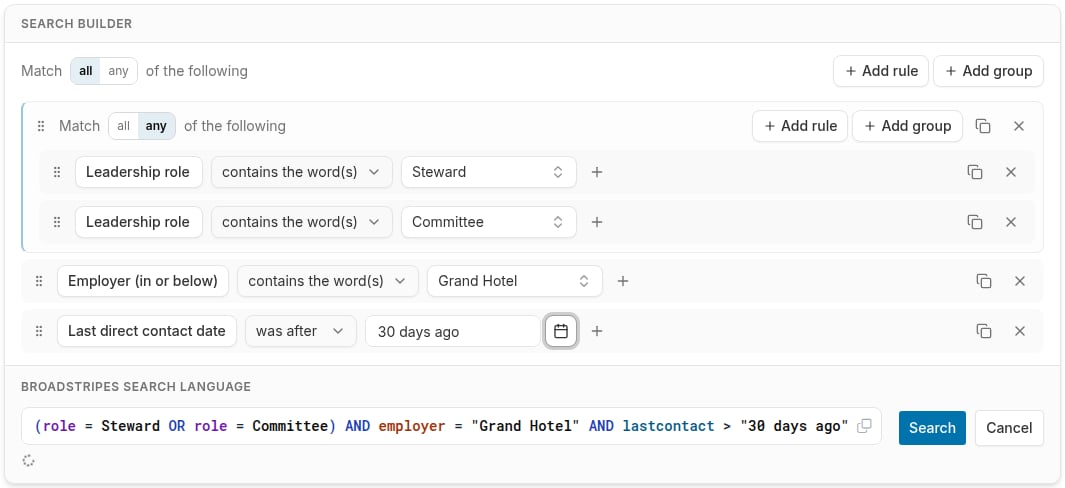Open the 'was after' operator dropdown
The width and height of the screenshot is (1065, 488).
tap(300, 331)
